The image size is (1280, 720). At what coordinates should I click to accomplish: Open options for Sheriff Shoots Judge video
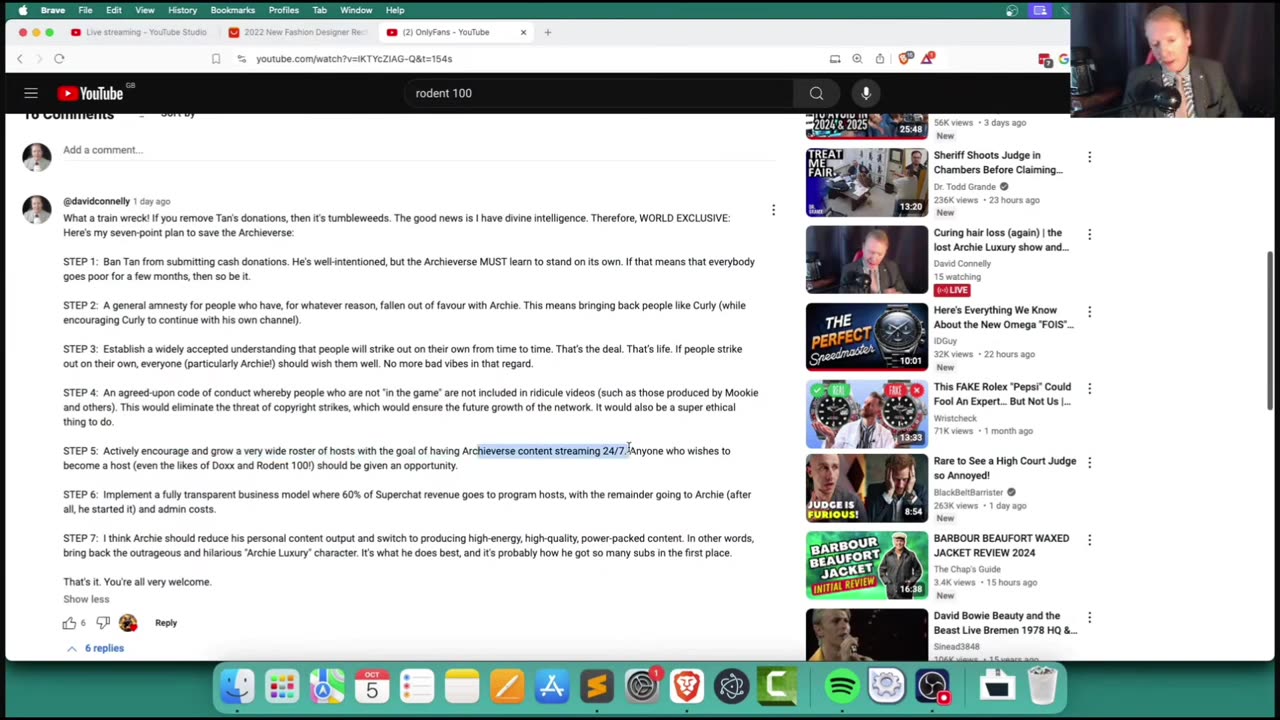click(1089, 157)
